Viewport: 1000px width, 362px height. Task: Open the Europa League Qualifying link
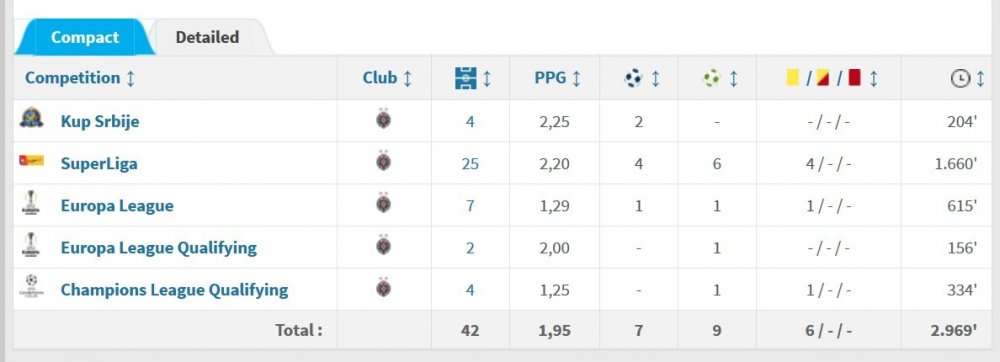coord(159,247)
